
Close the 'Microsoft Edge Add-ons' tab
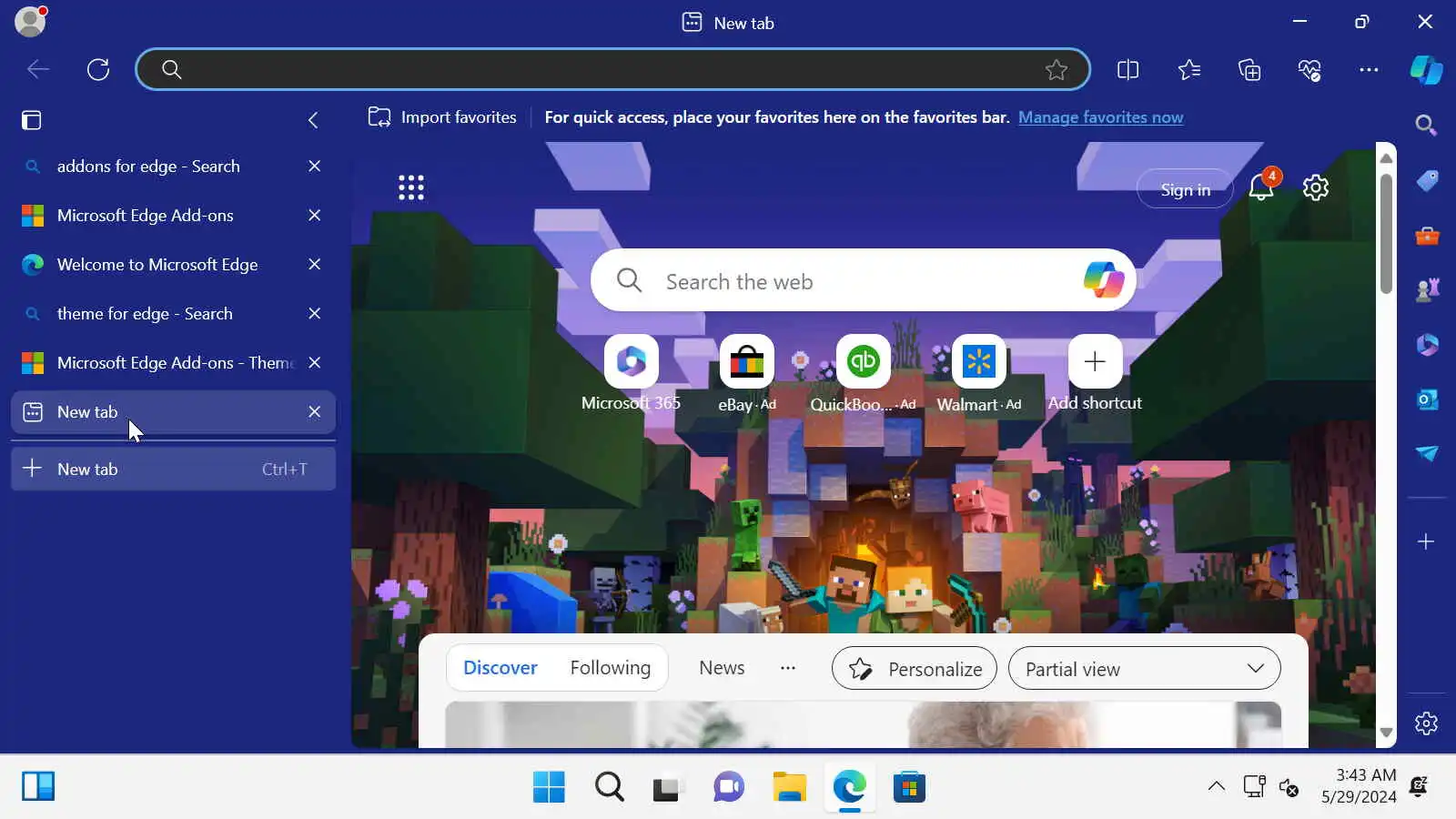314,216
